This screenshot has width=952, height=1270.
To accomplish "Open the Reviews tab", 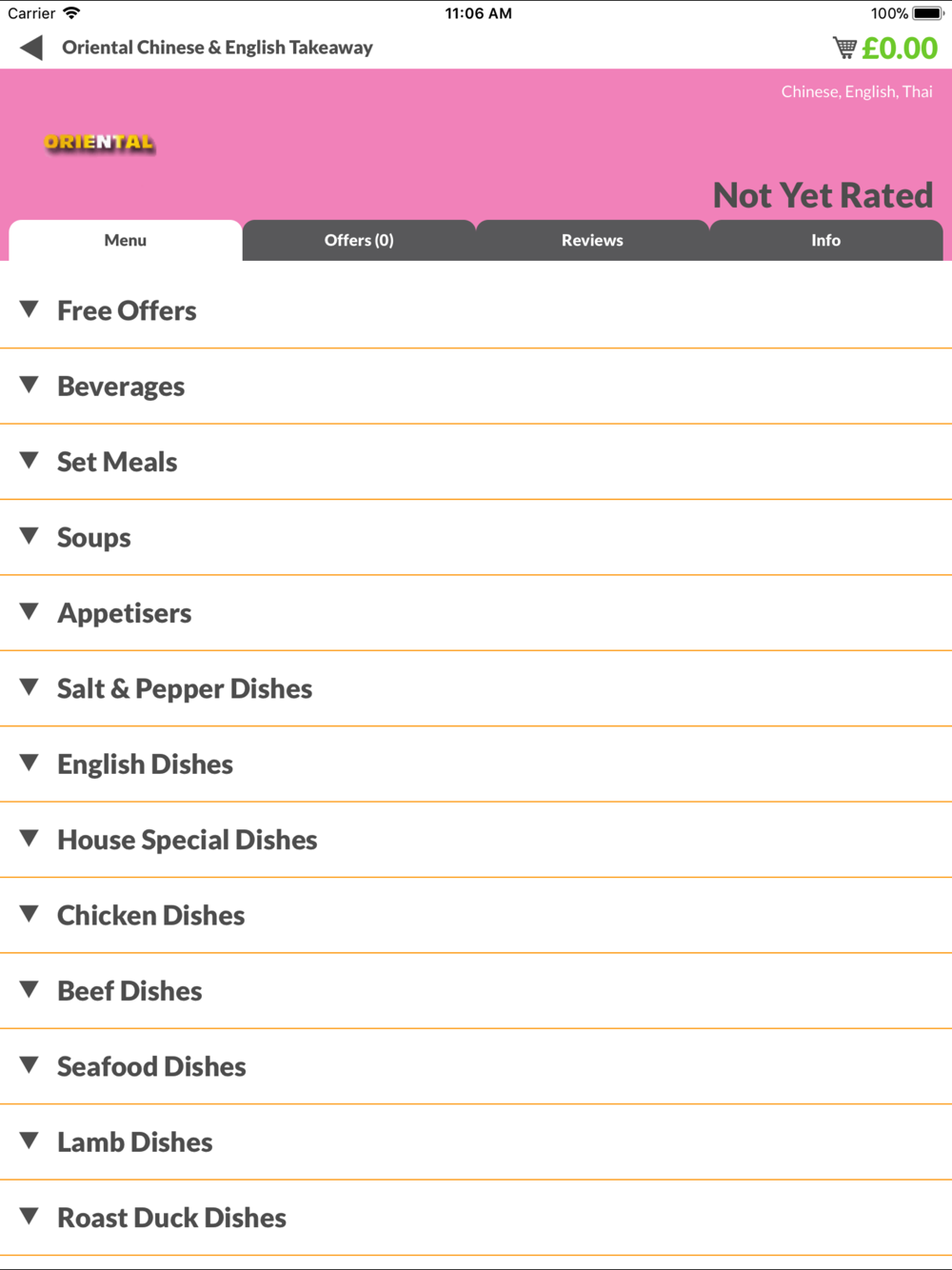I will pyautogui.click(x=592, y=240).
